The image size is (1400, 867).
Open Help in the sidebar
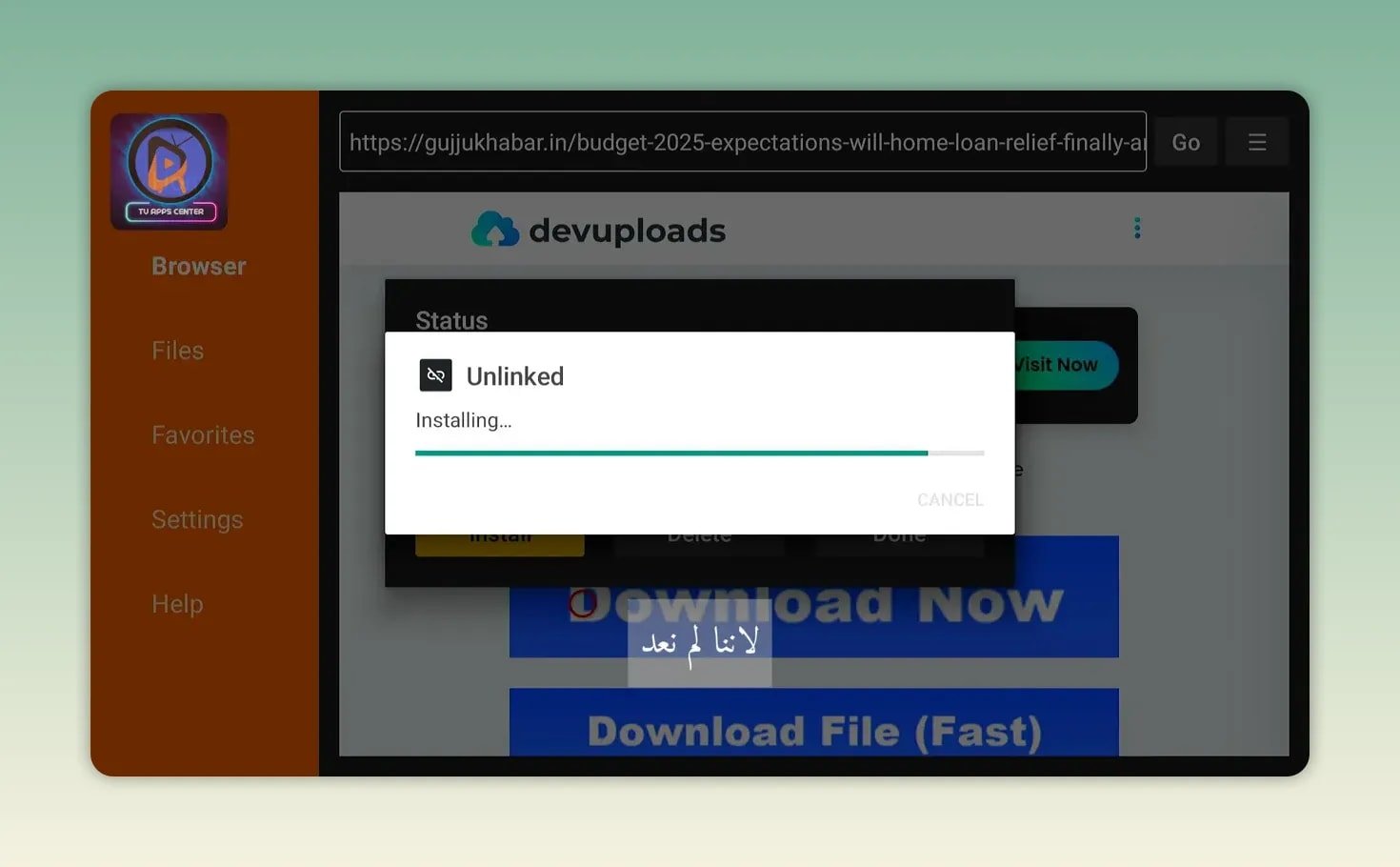[177, 604]
